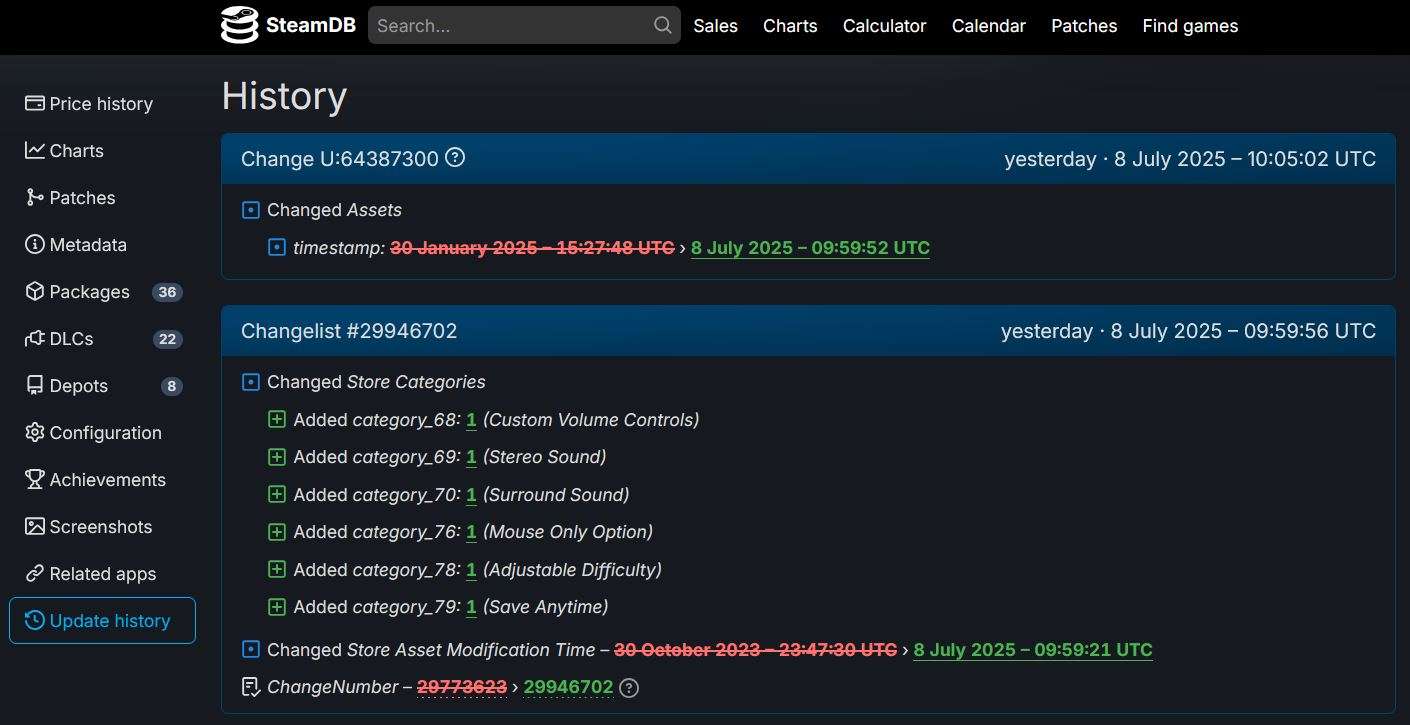The height and width of the screenshot is (725, 1410).
Task: Click the plus icon beside category_68
Action: click(x=277, y=420)
